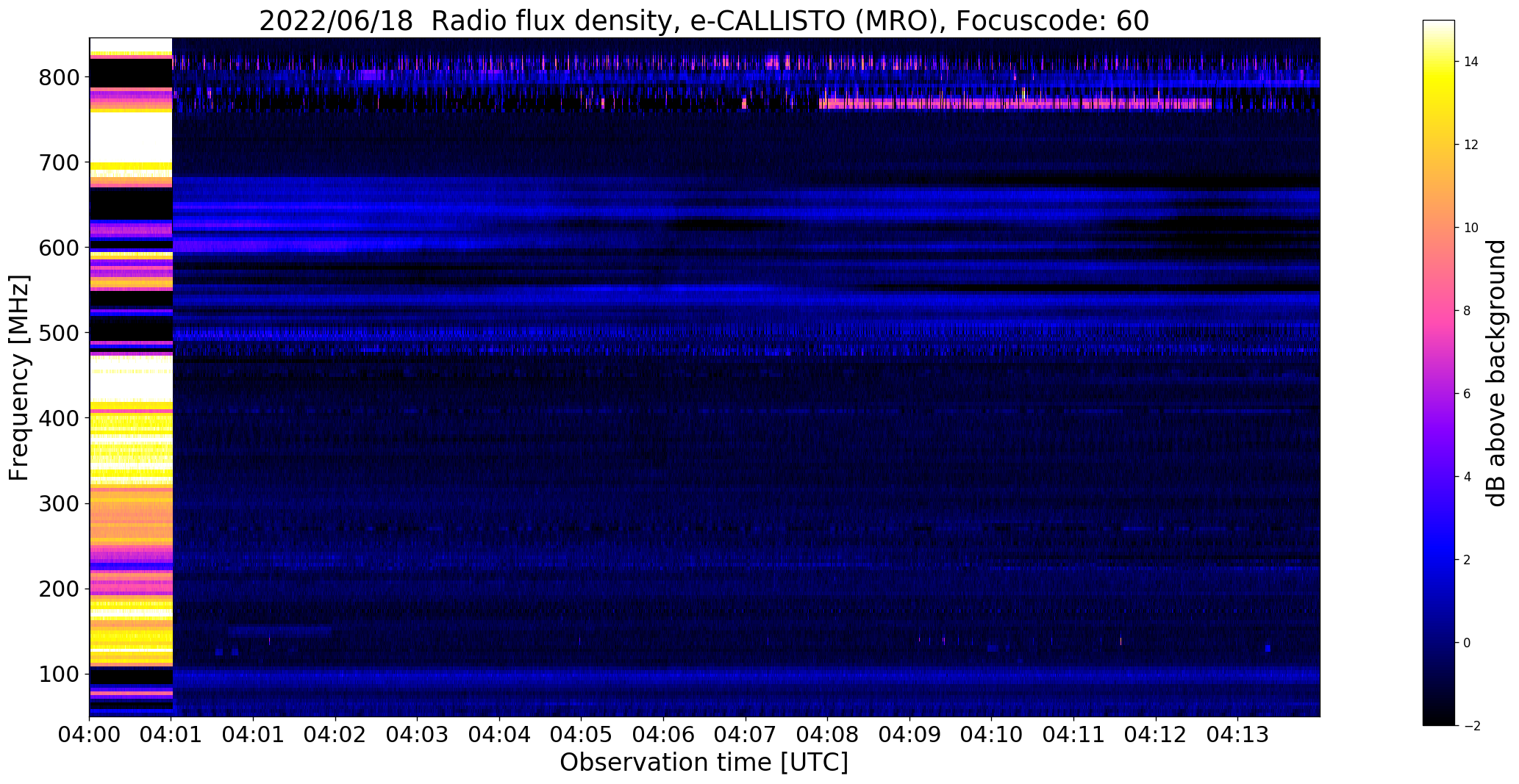This screenshot has width=1519, height=784.
Task: Click the vertical dB color scale bar
Action: 1439,373
